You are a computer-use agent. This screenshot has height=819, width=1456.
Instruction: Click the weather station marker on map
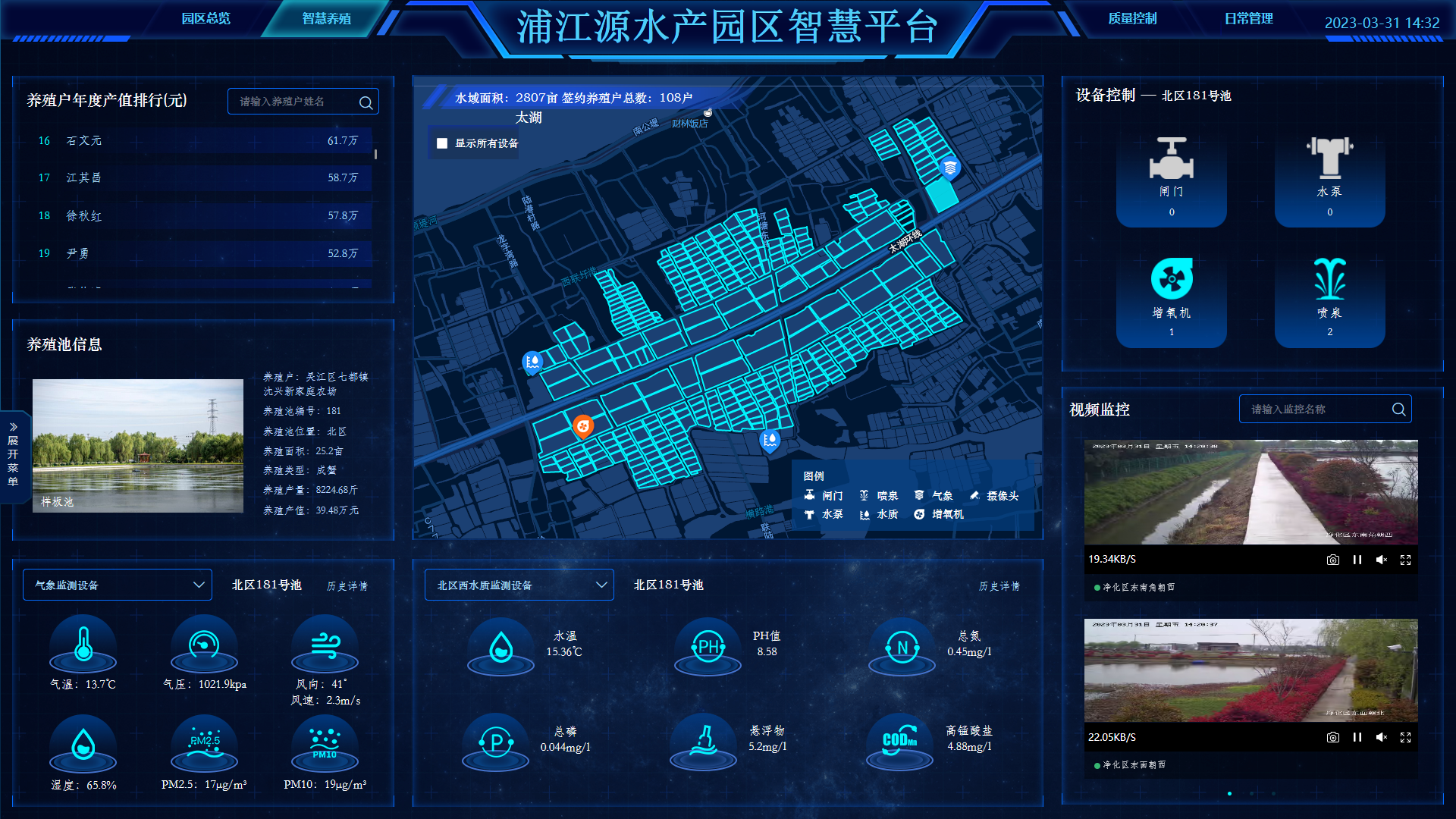coord(949,167)
